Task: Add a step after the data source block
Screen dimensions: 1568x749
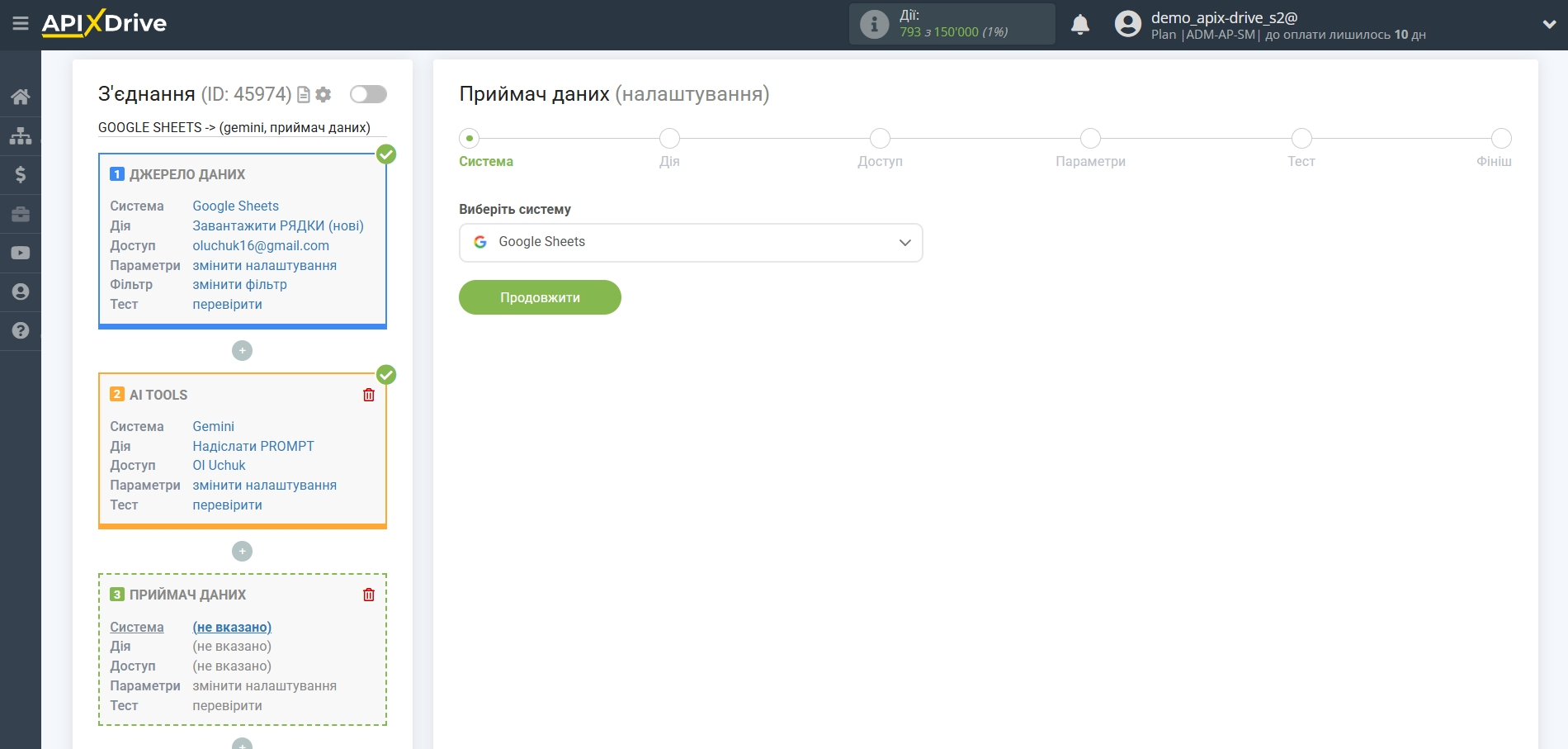Action: click(242, 350)
